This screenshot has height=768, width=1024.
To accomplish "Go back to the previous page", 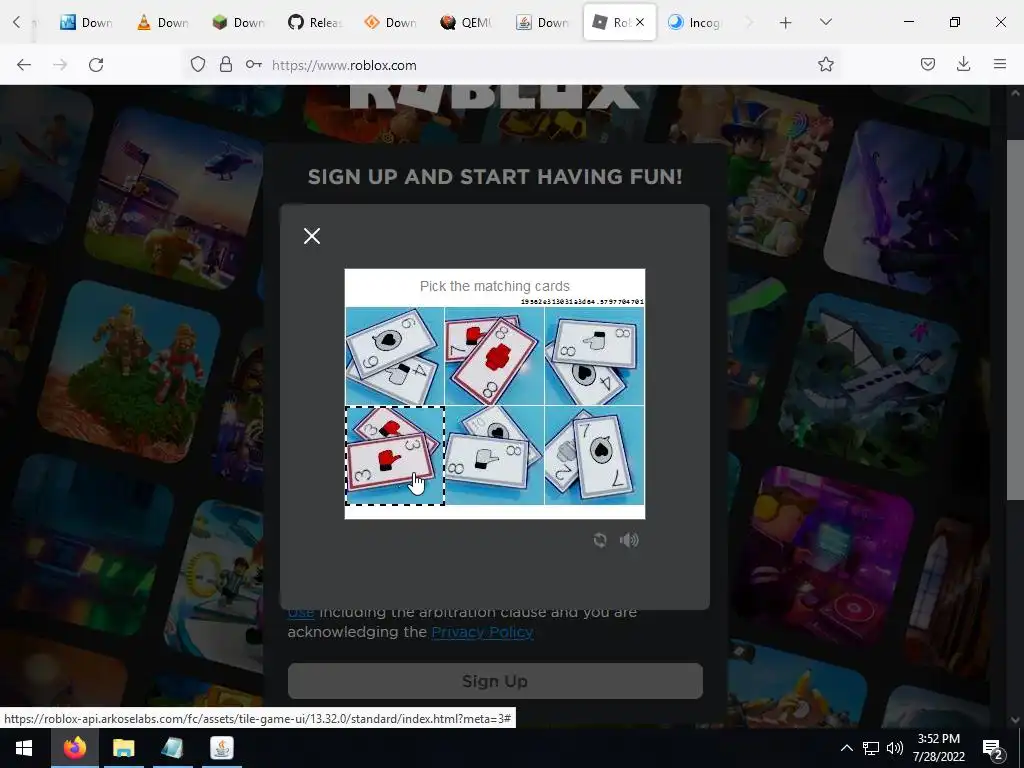I will pyautogui.click(x=24, y=65).
